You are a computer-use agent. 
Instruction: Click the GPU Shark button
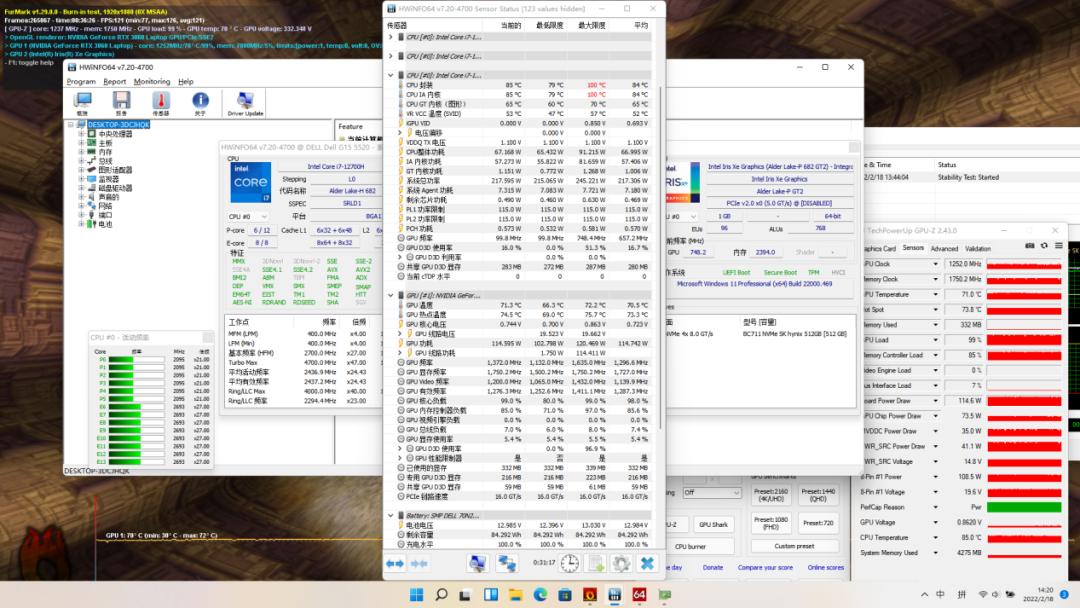coord(713,524)
